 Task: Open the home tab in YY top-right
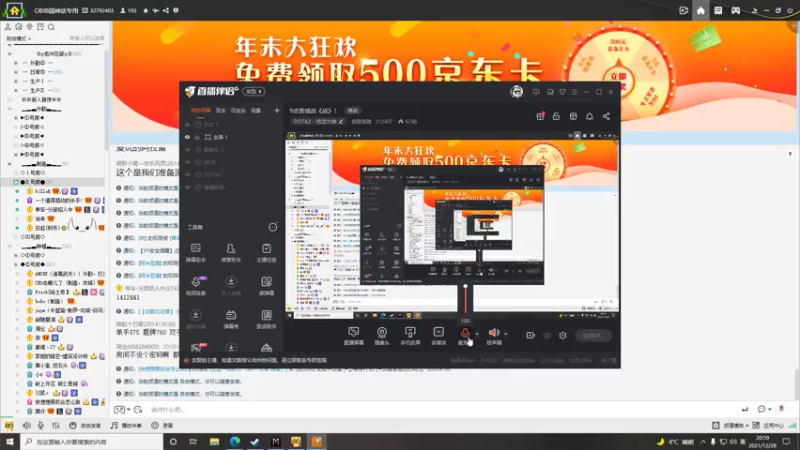(701, 10)
